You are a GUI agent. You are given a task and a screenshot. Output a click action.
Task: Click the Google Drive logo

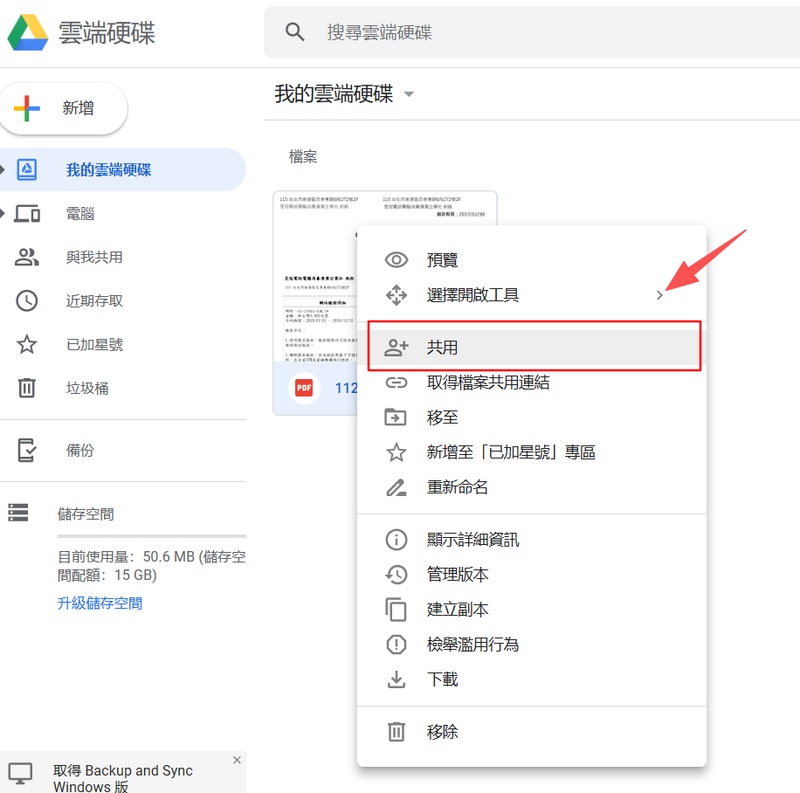click(x=28, y=33)
